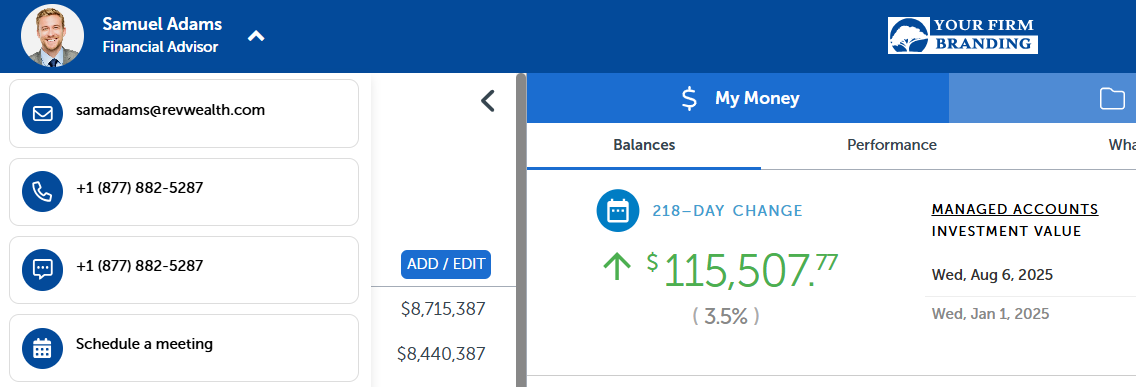The image size is (1136, 387).
Task: Select the Balances tab
Action: pos(644,145)
